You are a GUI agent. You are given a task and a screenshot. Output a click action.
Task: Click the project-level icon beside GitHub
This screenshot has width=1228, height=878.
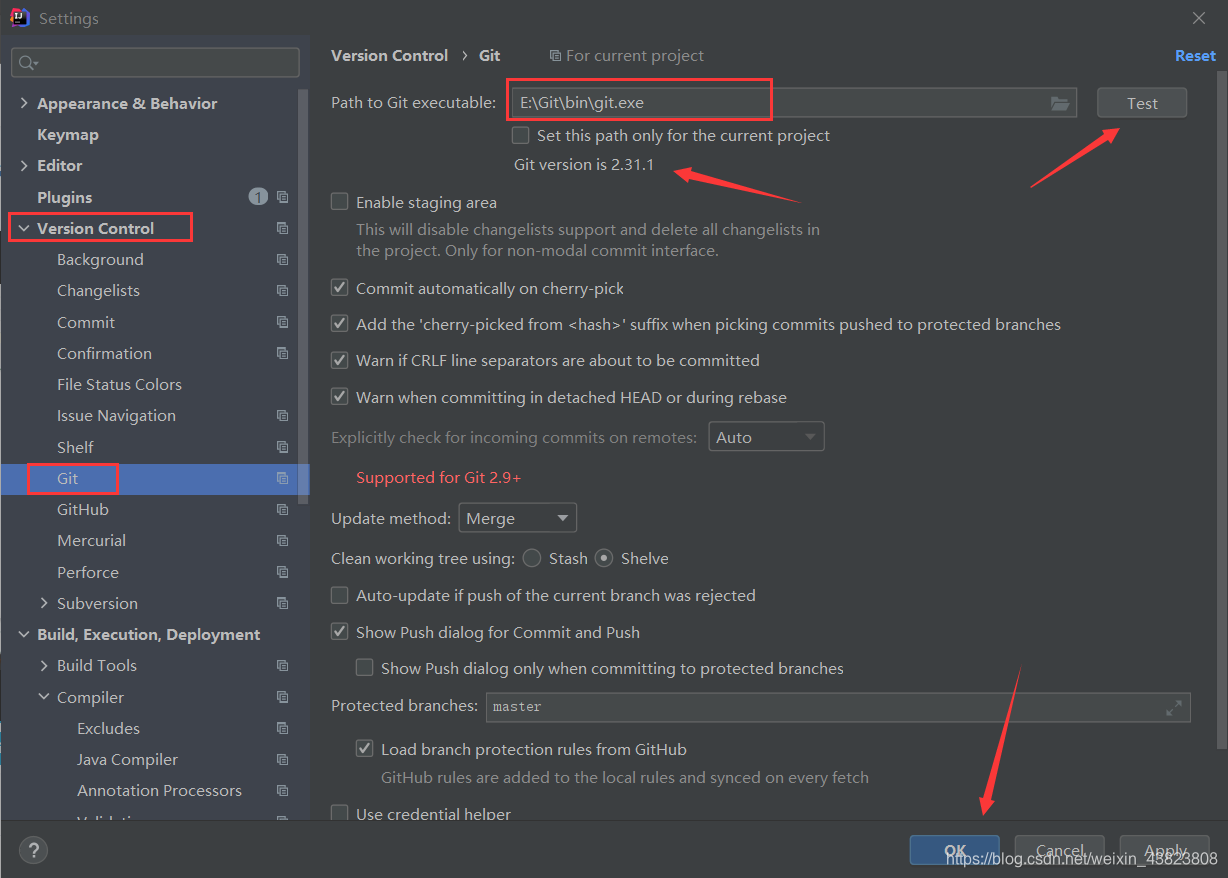click(x=283, y=510)
